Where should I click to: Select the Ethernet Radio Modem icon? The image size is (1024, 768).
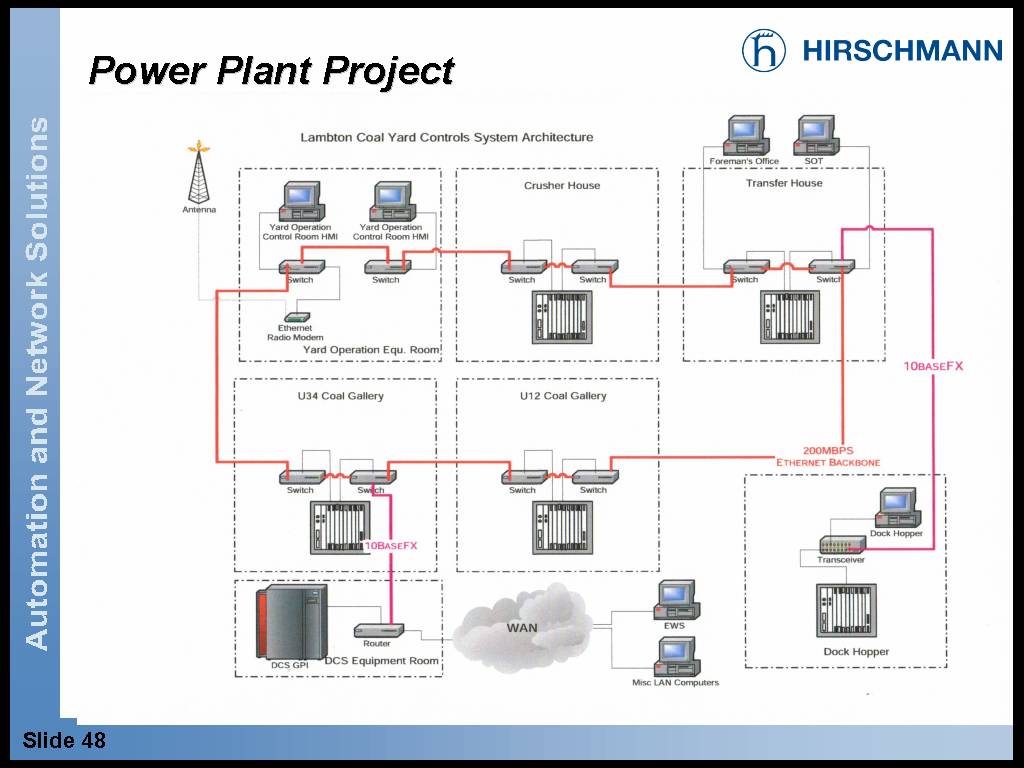pos(295,317)
